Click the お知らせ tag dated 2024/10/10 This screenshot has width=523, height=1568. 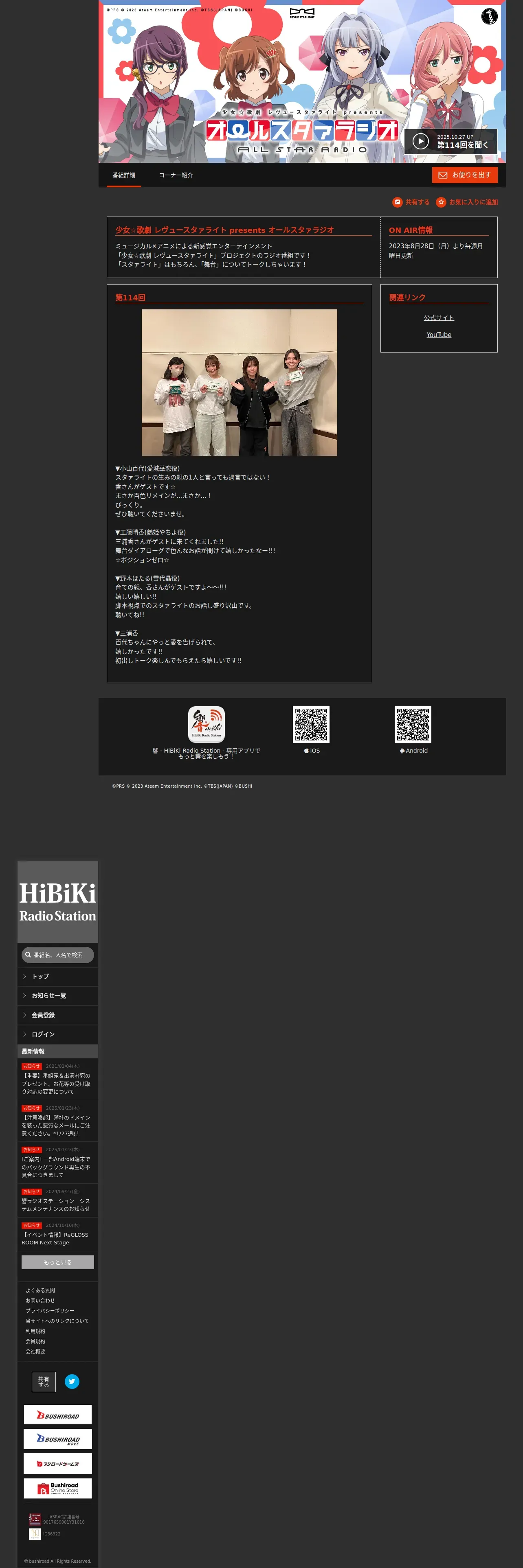[x=32, y=1225]
